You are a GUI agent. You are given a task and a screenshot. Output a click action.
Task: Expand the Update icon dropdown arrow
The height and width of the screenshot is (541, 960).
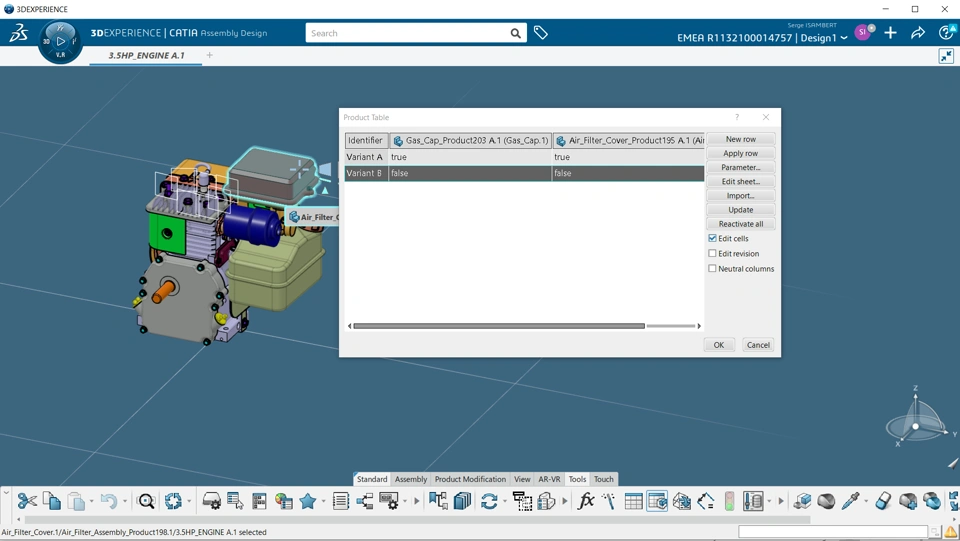[x=189, y=502]
